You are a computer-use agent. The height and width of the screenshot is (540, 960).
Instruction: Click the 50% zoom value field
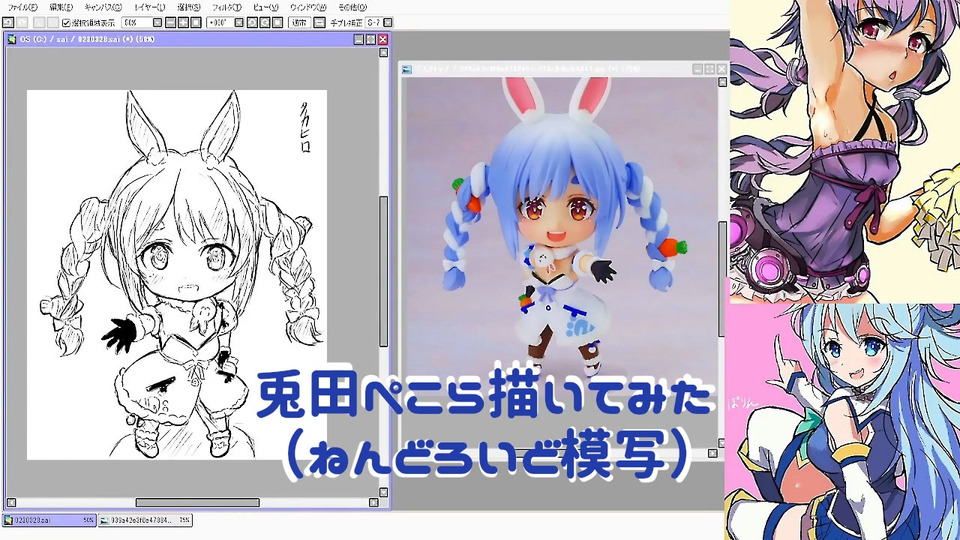137,23
